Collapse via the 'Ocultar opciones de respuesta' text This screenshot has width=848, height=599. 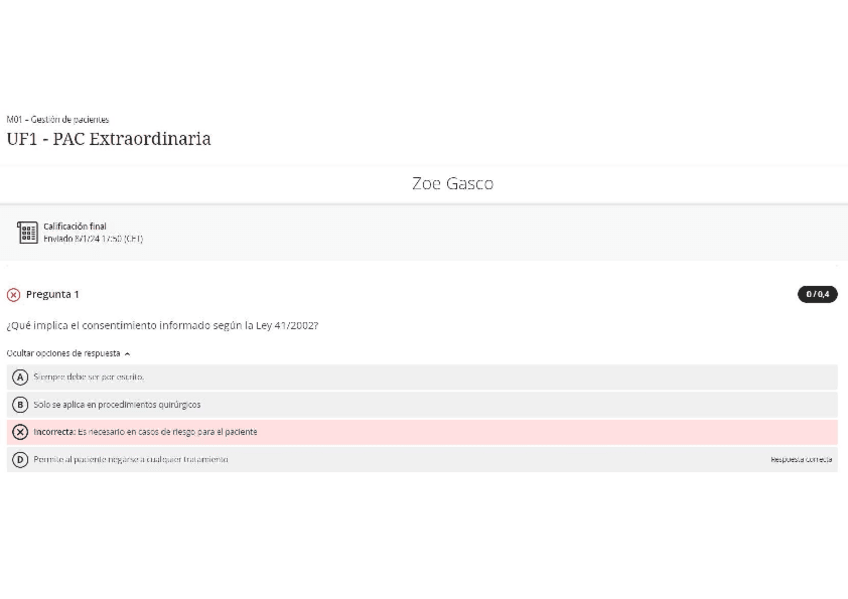(x=63, y=353)
